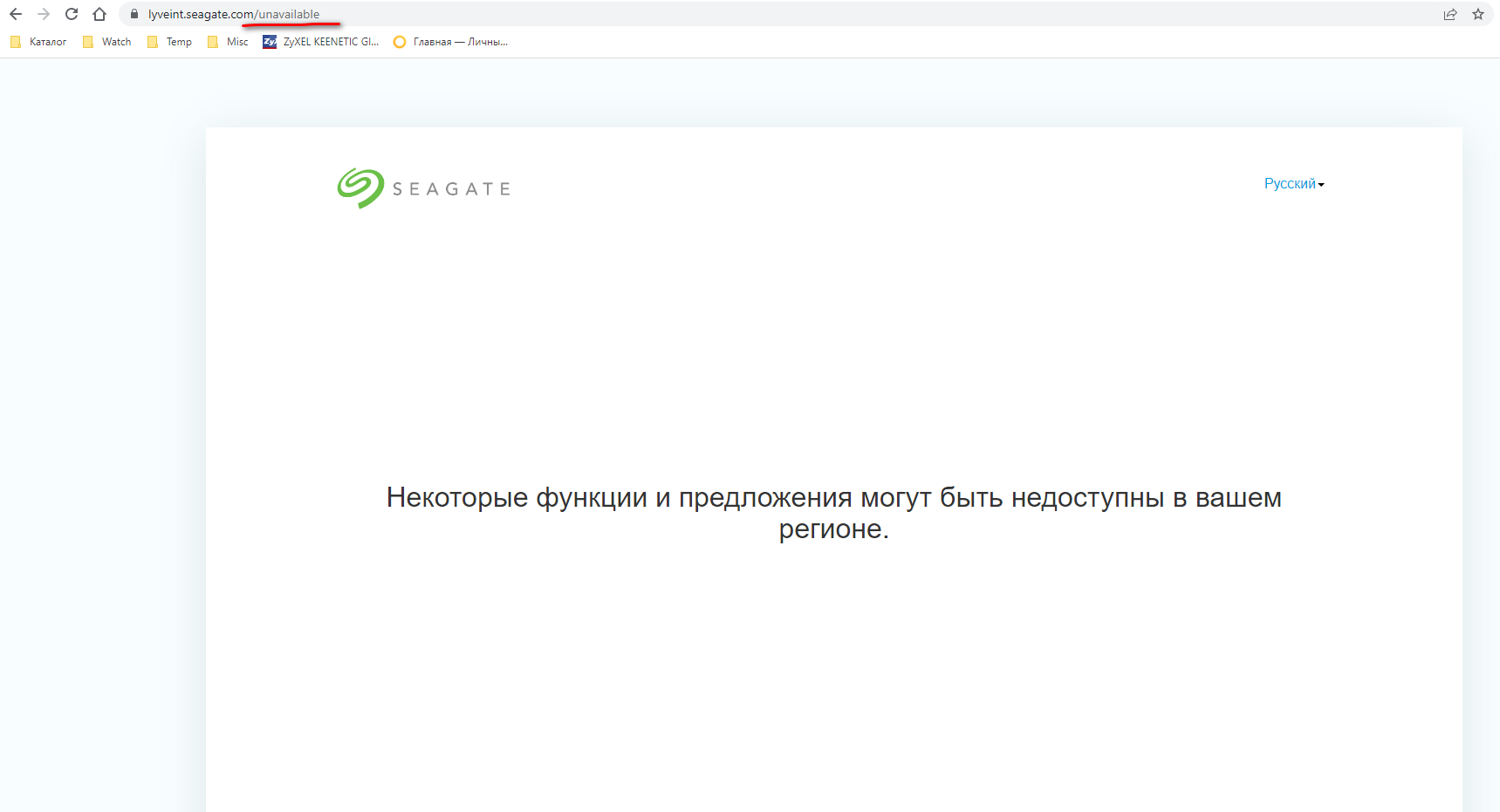Click the ZyXEL bookmark favicon
1500x812 pixels.
270,42
